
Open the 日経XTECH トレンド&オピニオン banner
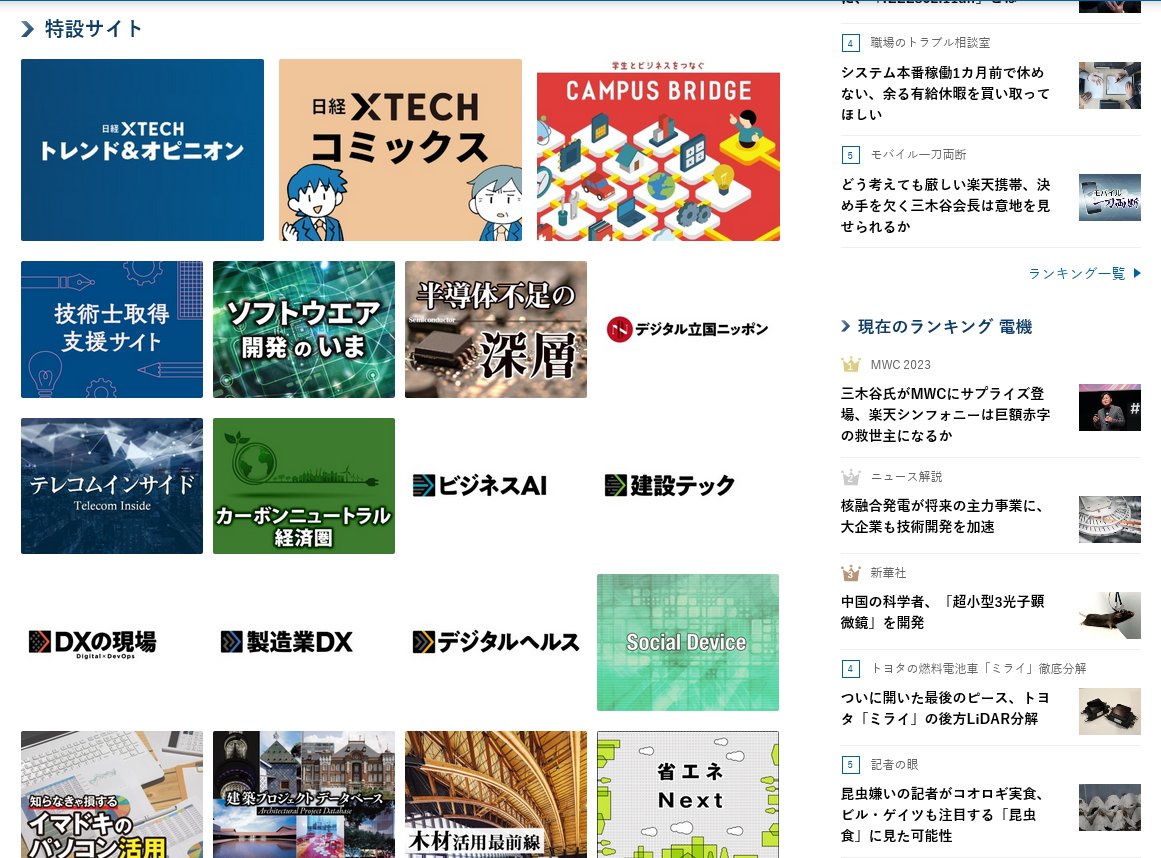(x=142, y=150)
